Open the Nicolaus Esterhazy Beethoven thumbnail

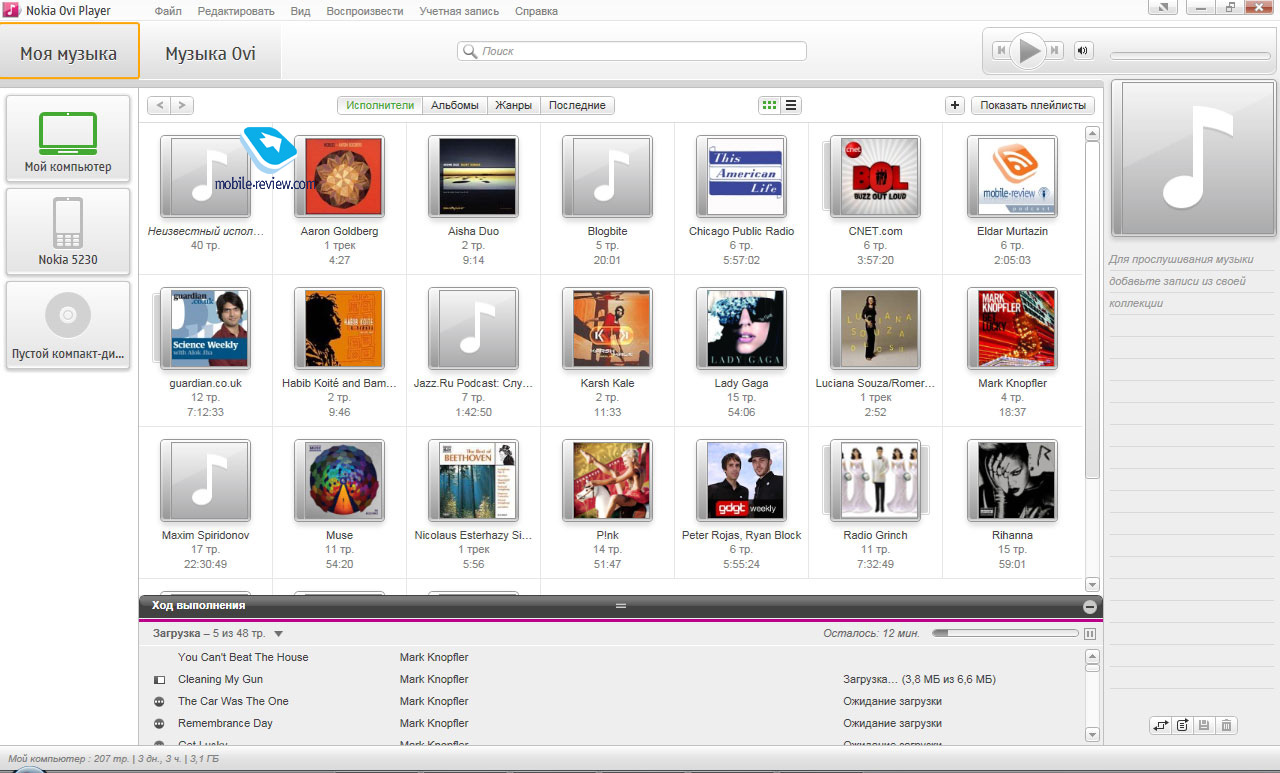[x=474, y=481]
